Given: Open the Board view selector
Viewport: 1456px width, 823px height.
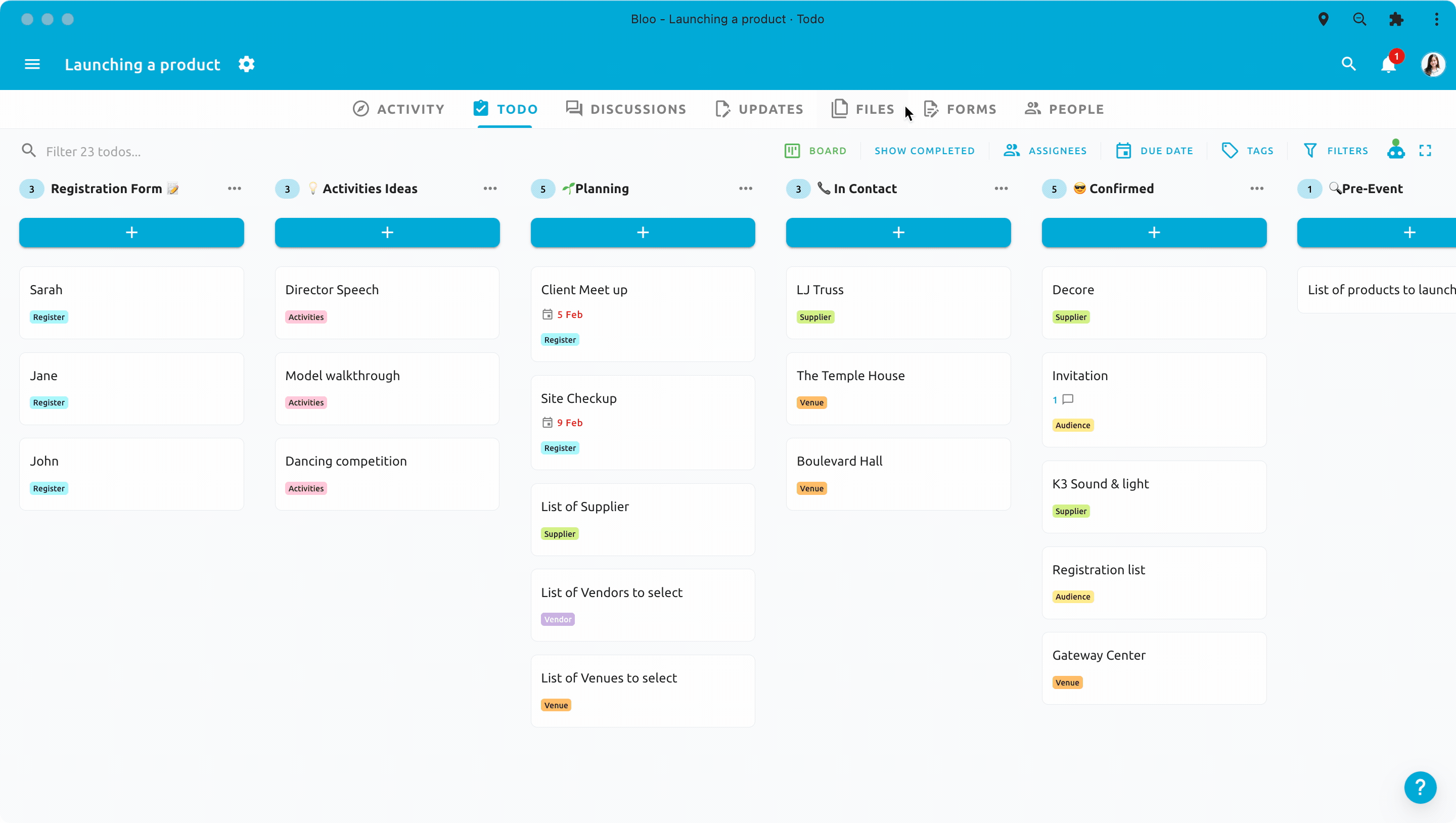Looking at the screenshot, I should tap(815, 151).
